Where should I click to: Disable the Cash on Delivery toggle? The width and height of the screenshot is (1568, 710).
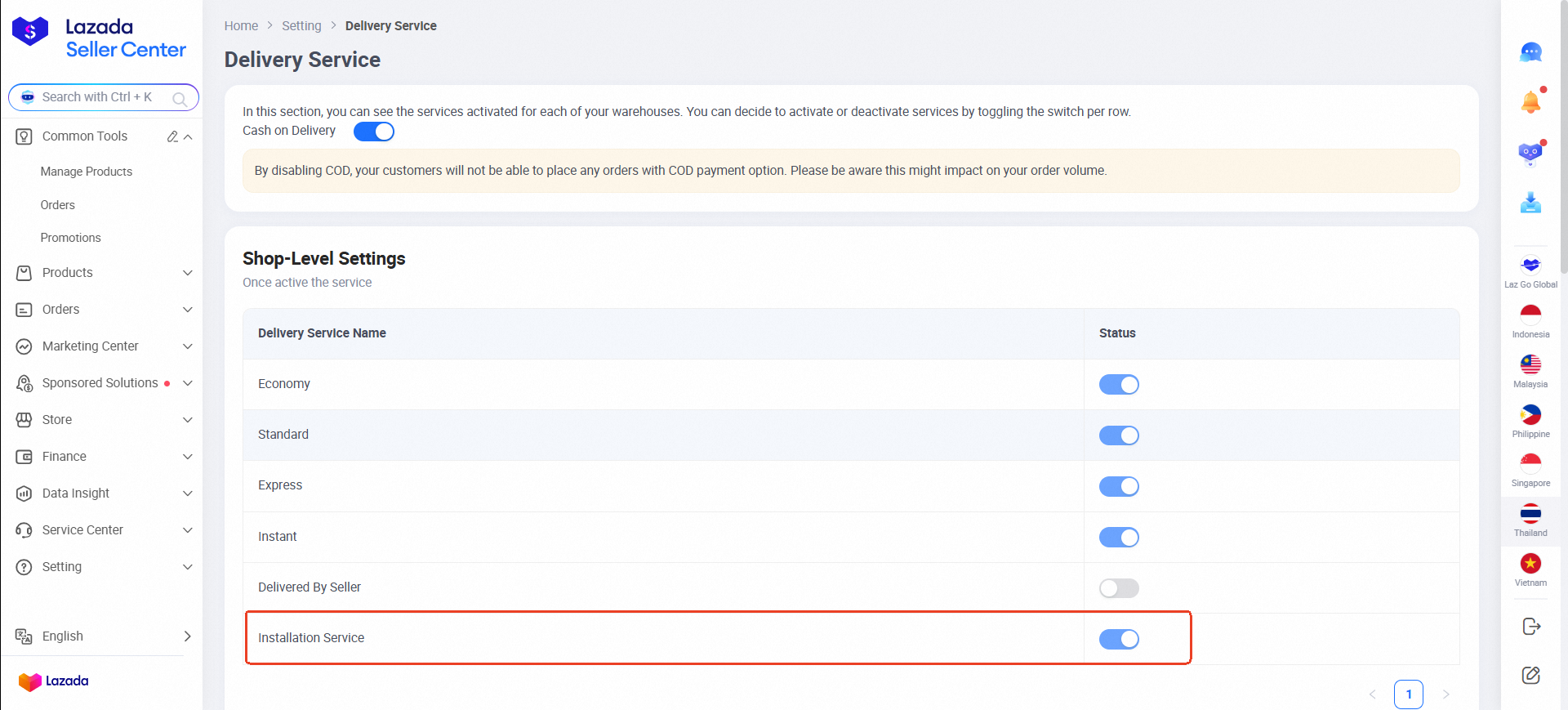(x=374, y=132)
